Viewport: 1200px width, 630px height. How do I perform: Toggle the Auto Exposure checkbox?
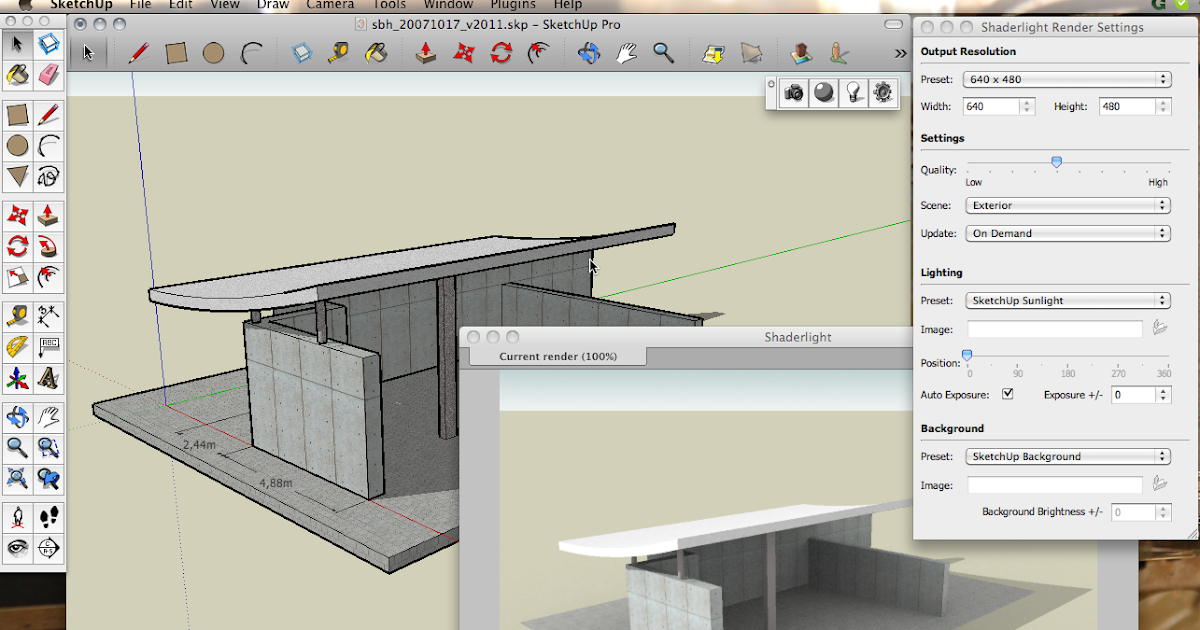pyautogui.click(x=1007, y=395)
